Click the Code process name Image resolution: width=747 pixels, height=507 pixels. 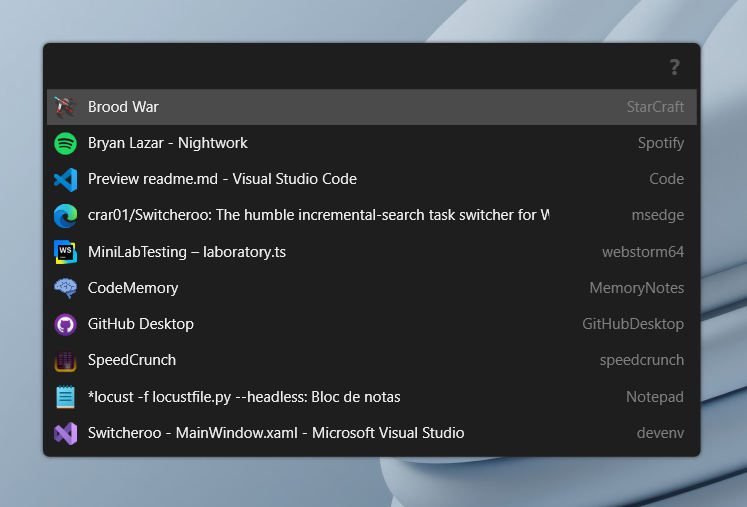[x=666, y=179]
